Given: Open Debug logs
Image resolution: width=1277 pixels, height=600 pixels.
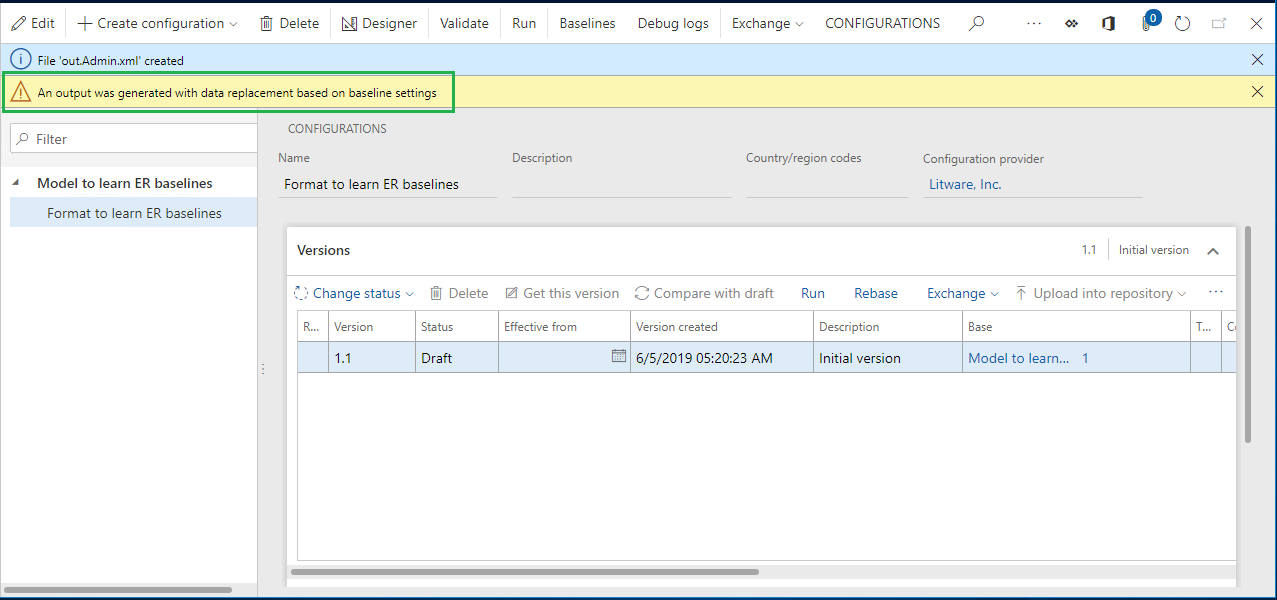Looking at the screenshot, I should click(x=673, y=23).
